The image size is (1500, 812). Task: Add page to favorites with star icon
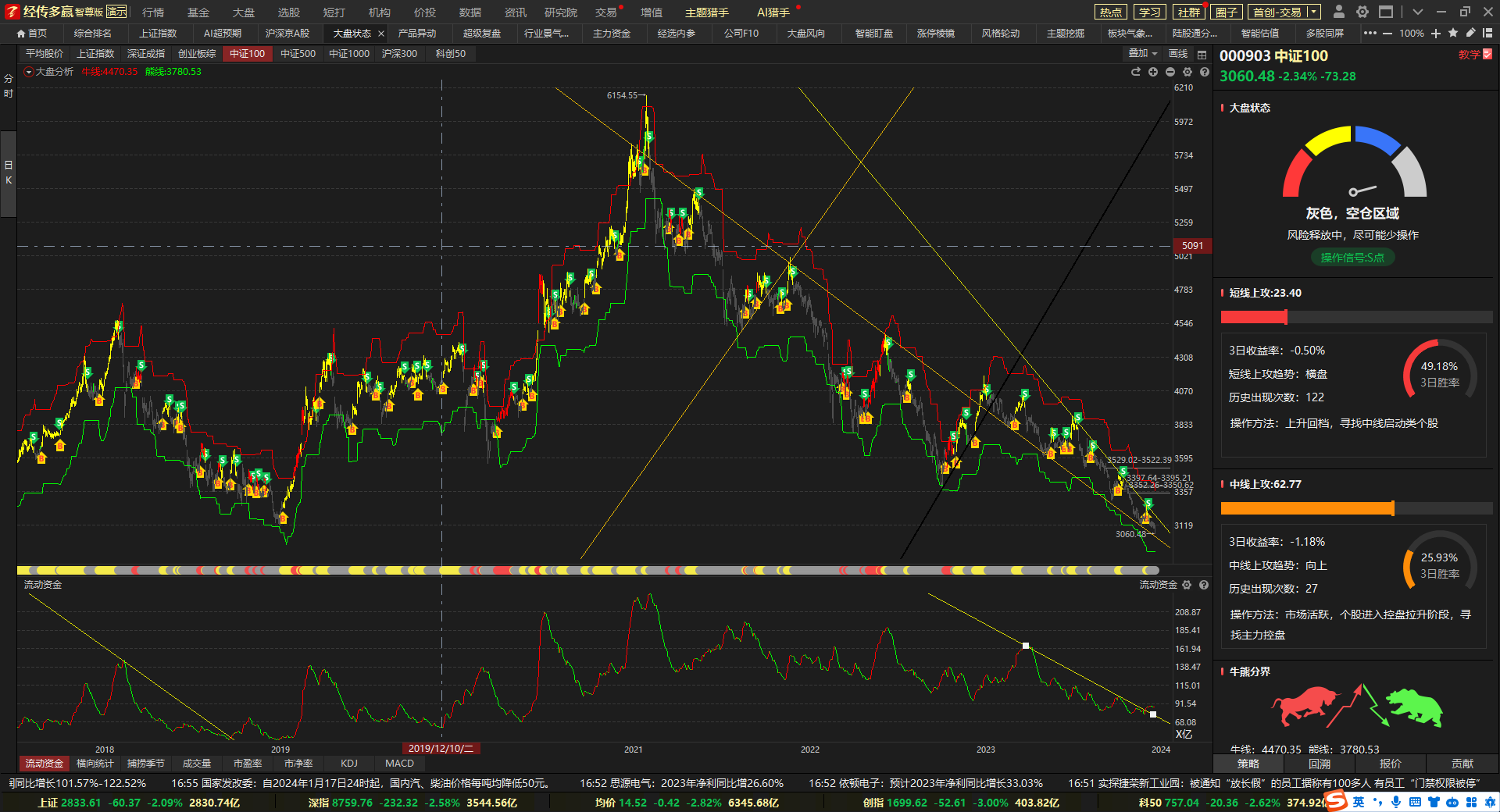1453,33
